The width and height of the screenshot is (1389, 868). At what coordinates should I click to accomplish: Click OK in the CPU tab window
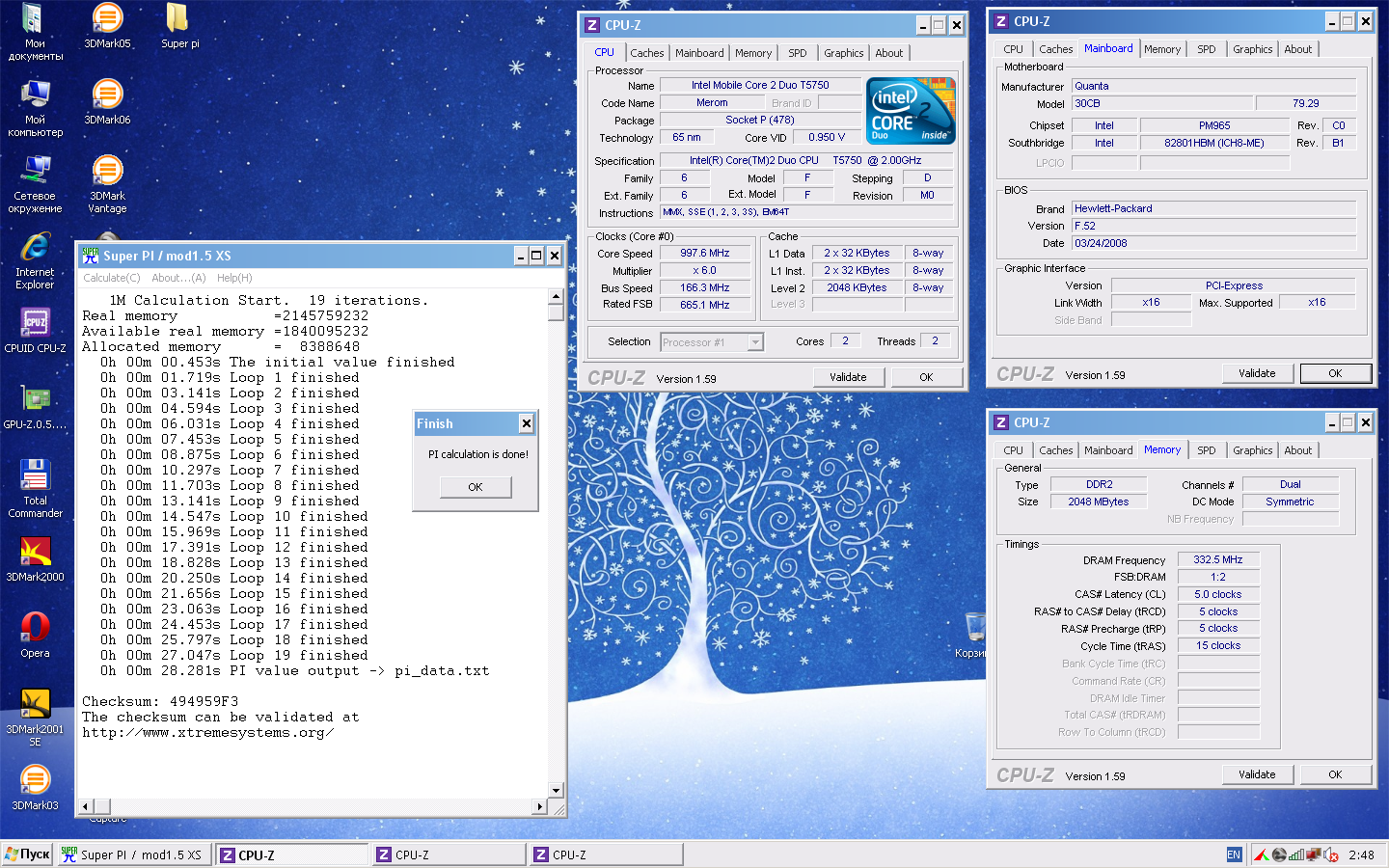point(926,377)
